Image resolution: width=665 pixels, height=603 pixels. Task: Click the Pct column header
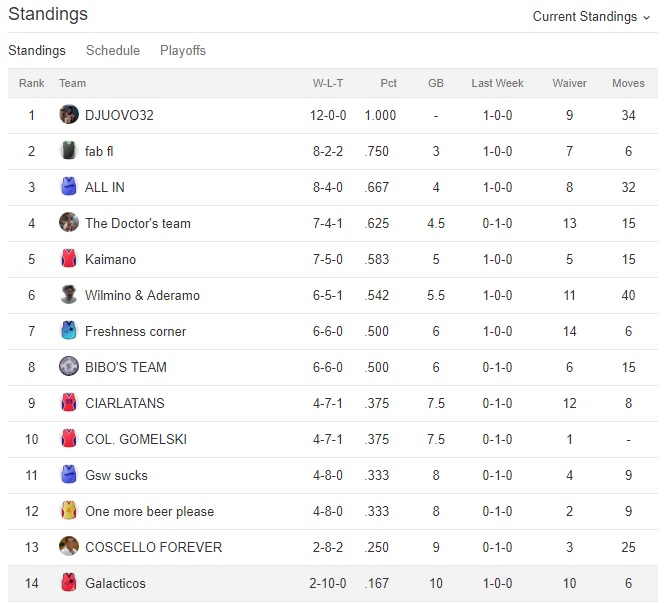point(388,83)
